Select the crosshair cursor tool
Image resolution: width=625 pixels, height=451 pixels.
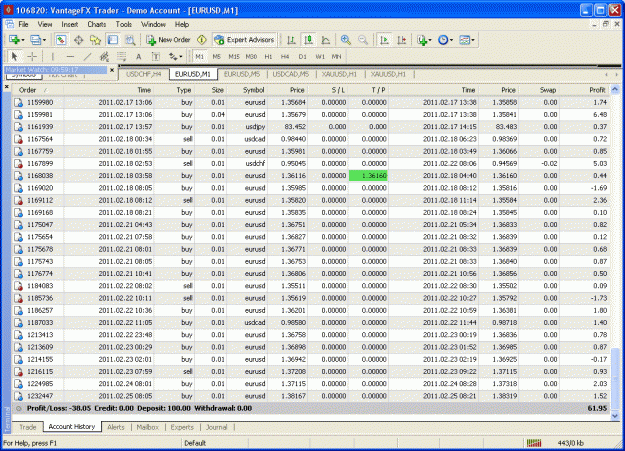click(32, 57)
